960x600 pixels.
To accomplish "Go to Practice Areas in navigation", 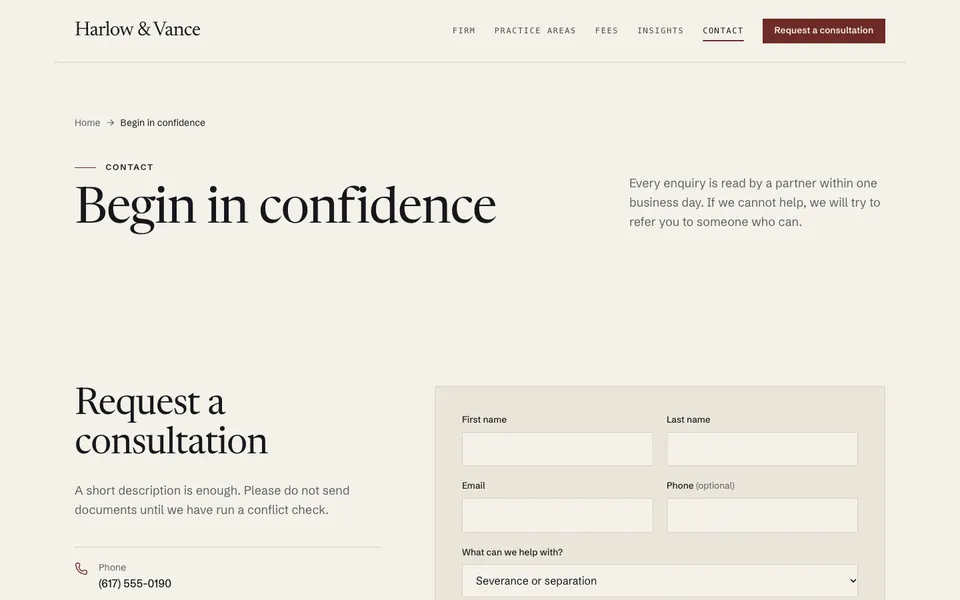I will point(535,31).
